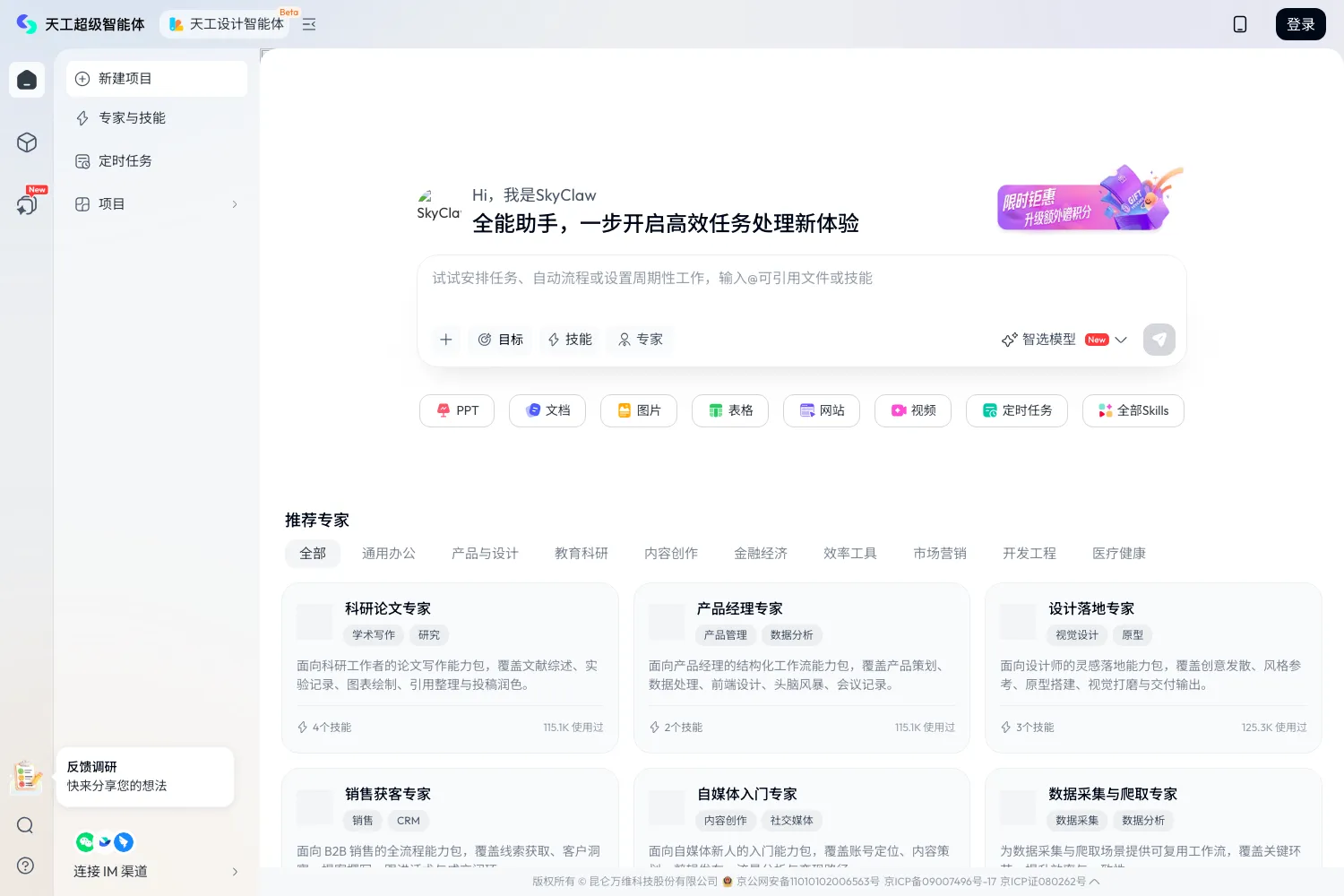Select the 医疗健康 category tab
The image size is (1344, 896).
point(1119,554)
